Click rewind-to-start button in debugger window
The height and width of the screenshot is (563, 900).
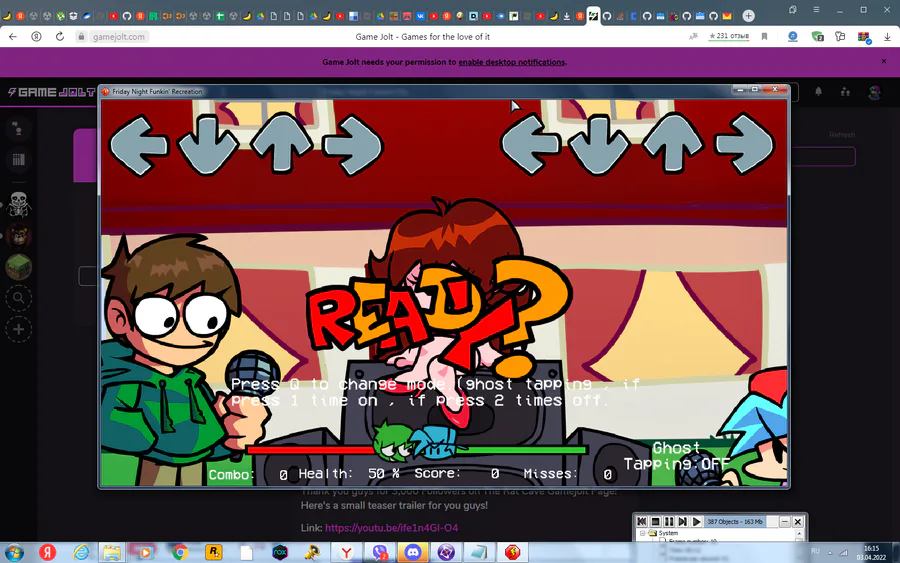point(642,522)
